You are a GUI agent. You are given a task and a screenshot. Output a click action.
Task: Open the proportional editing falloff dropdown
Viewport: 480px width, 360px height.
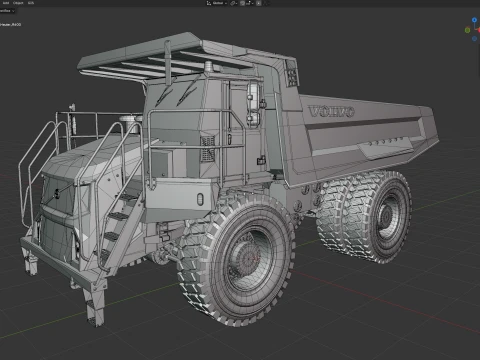click(x=266, y=3)
